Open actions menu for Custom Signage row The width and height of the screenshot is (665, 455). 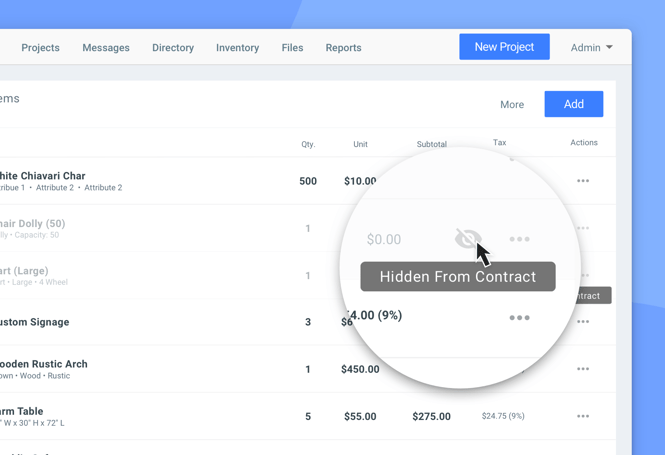pos(583,322)
